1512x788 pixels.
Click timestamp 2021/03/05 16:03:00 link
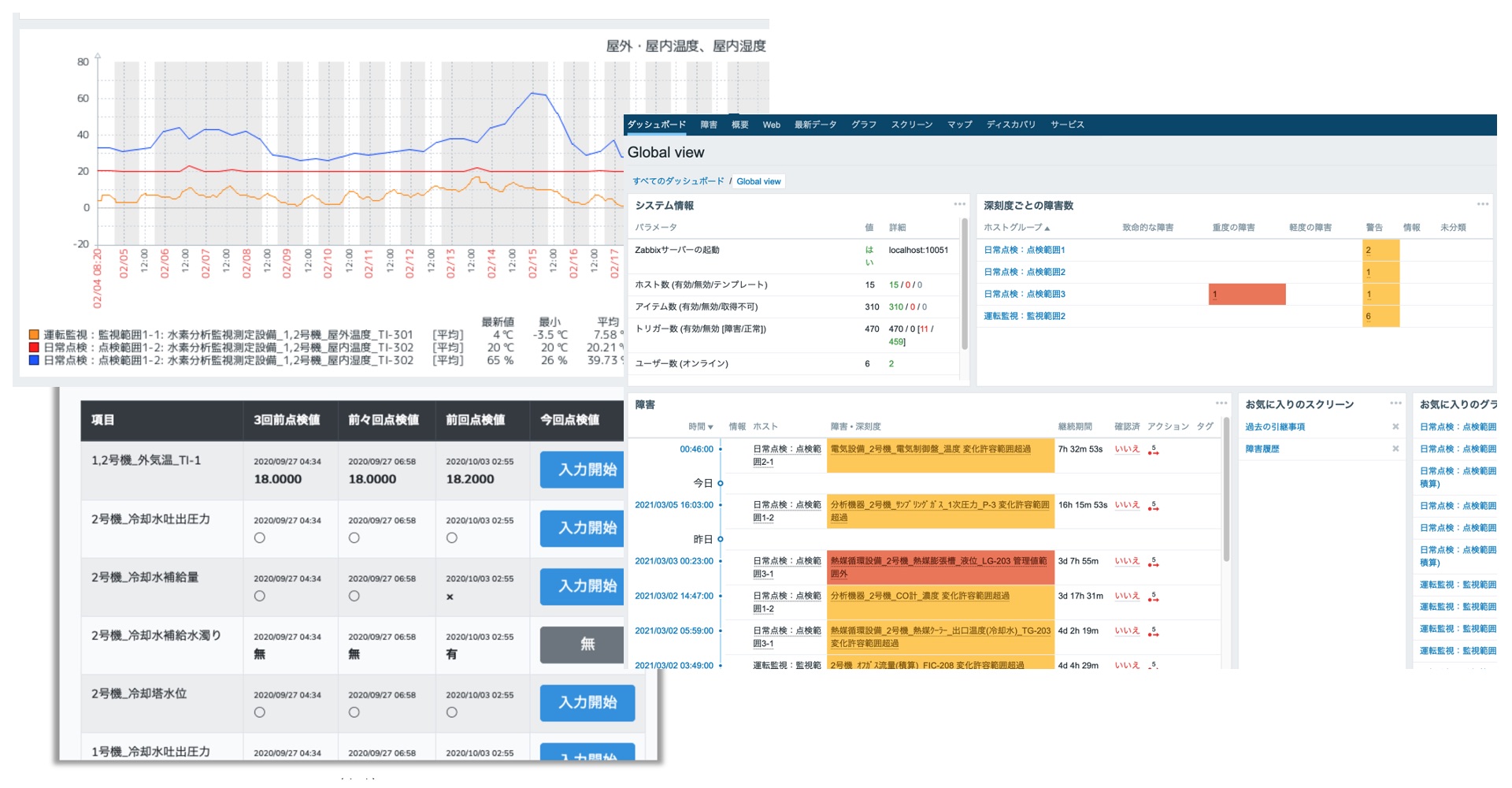point(674,505)
